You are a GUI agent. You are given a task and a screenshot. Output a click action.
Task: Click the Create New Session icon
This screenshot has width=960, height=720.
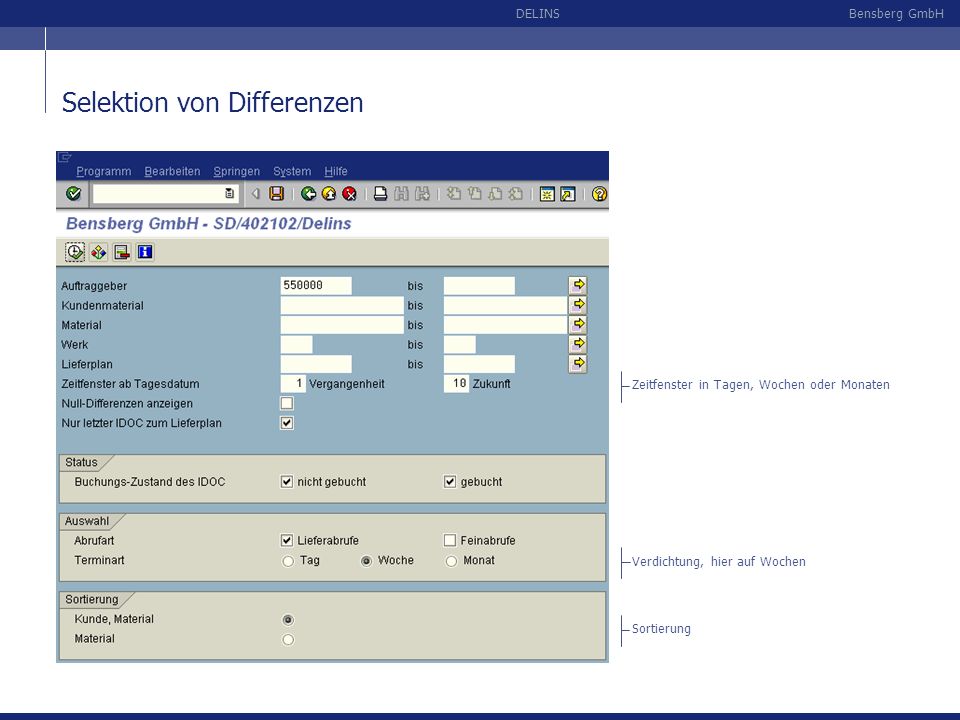(547, 194)
